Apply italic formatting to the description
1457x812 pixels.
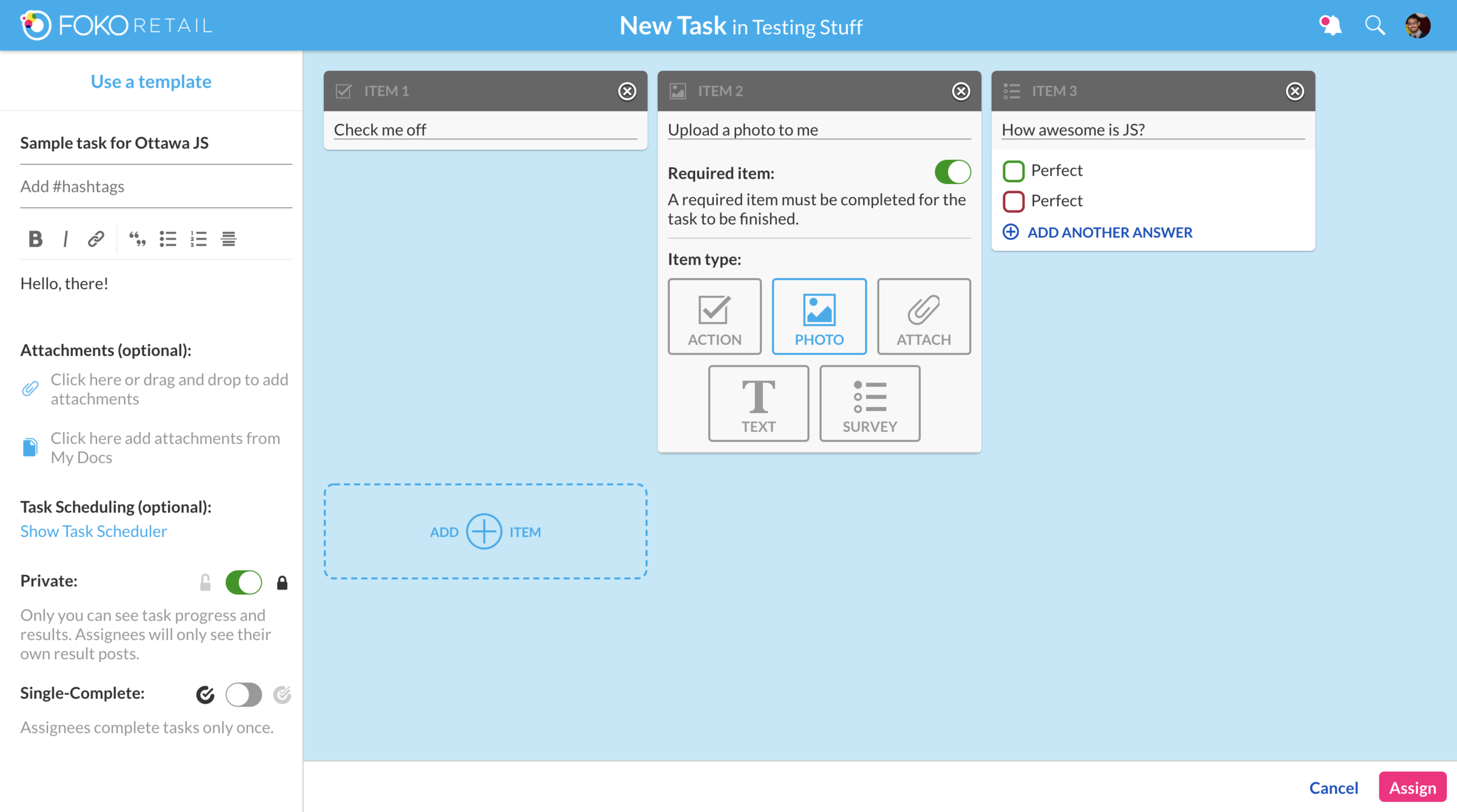coord(65,239)
